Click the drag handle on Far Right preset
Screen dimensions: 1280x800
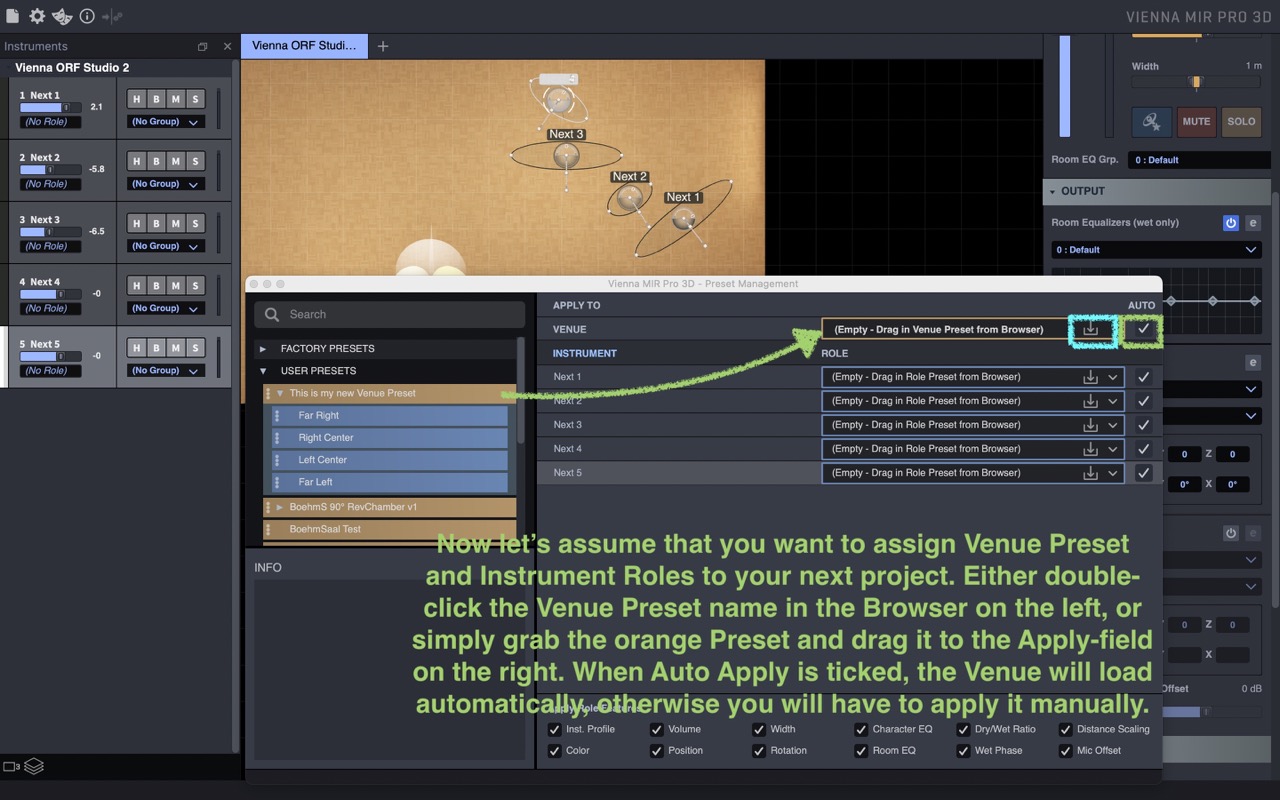pos(278,416)
